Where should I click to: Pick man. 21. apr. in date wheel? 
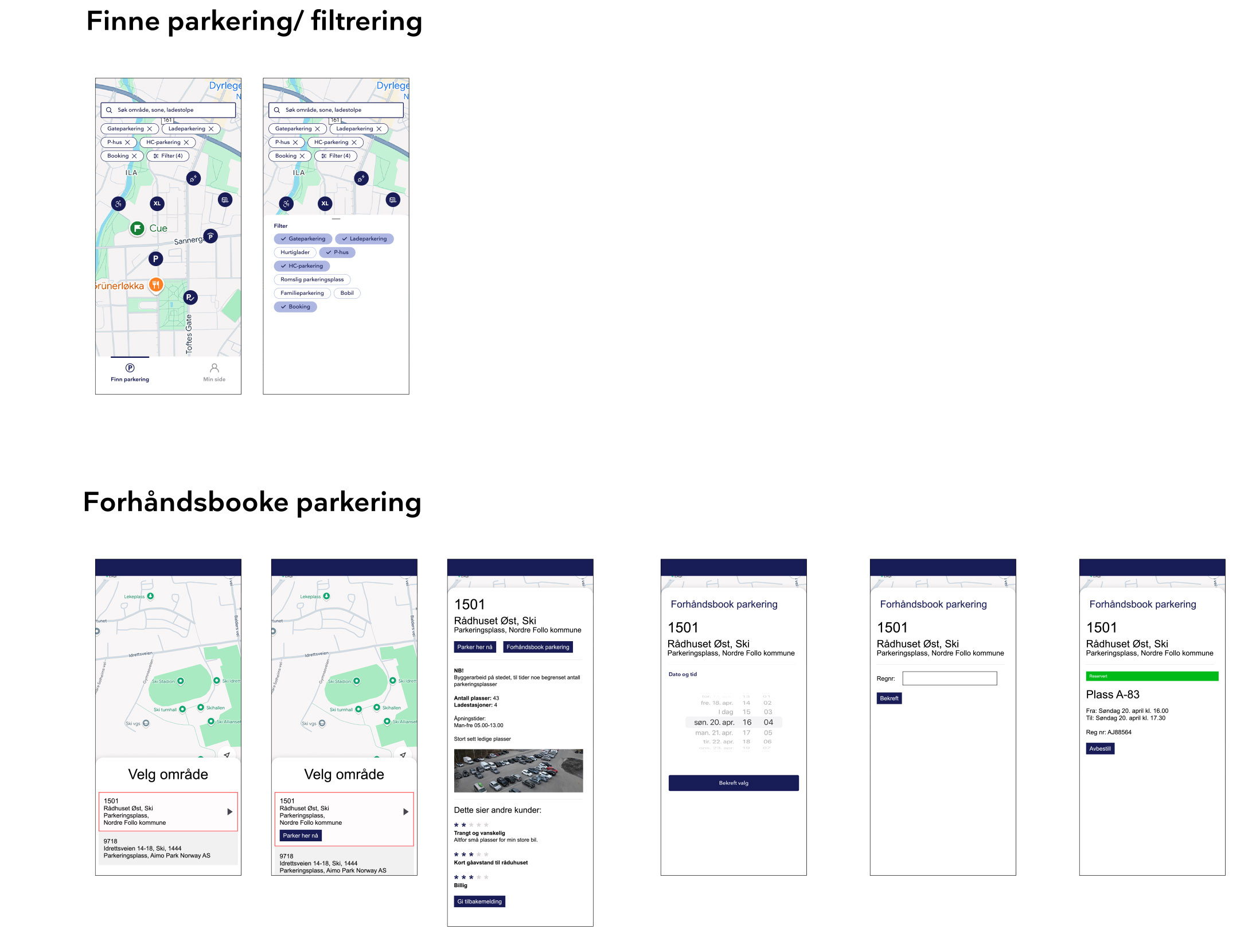pyautogui.click(x=713, y=732)
